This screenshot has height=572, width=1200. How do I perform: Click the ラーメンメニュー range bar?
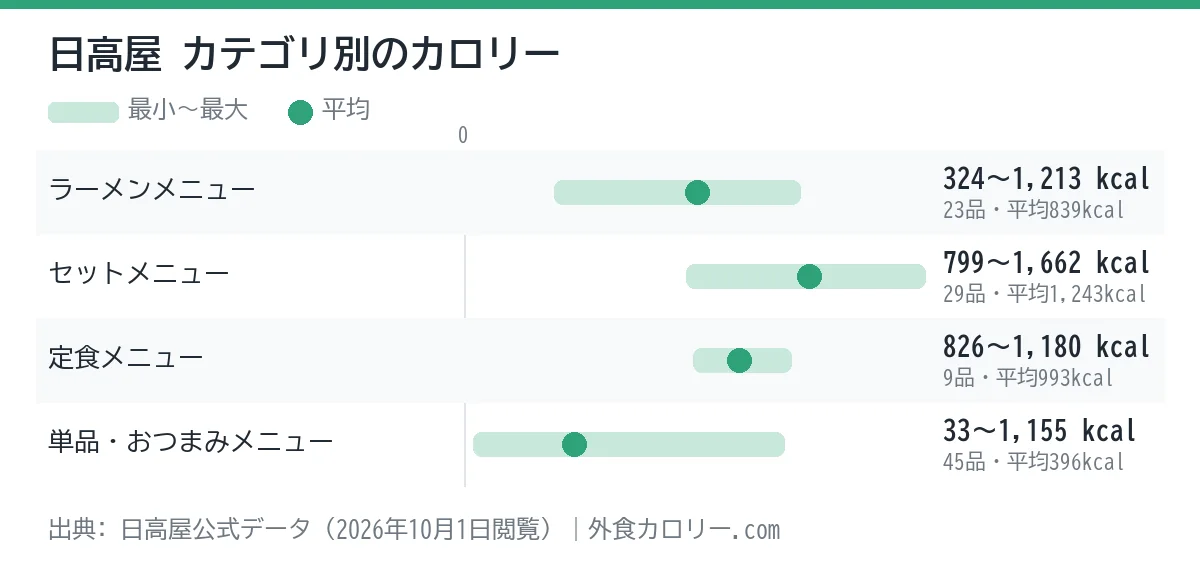coord(678,193)
